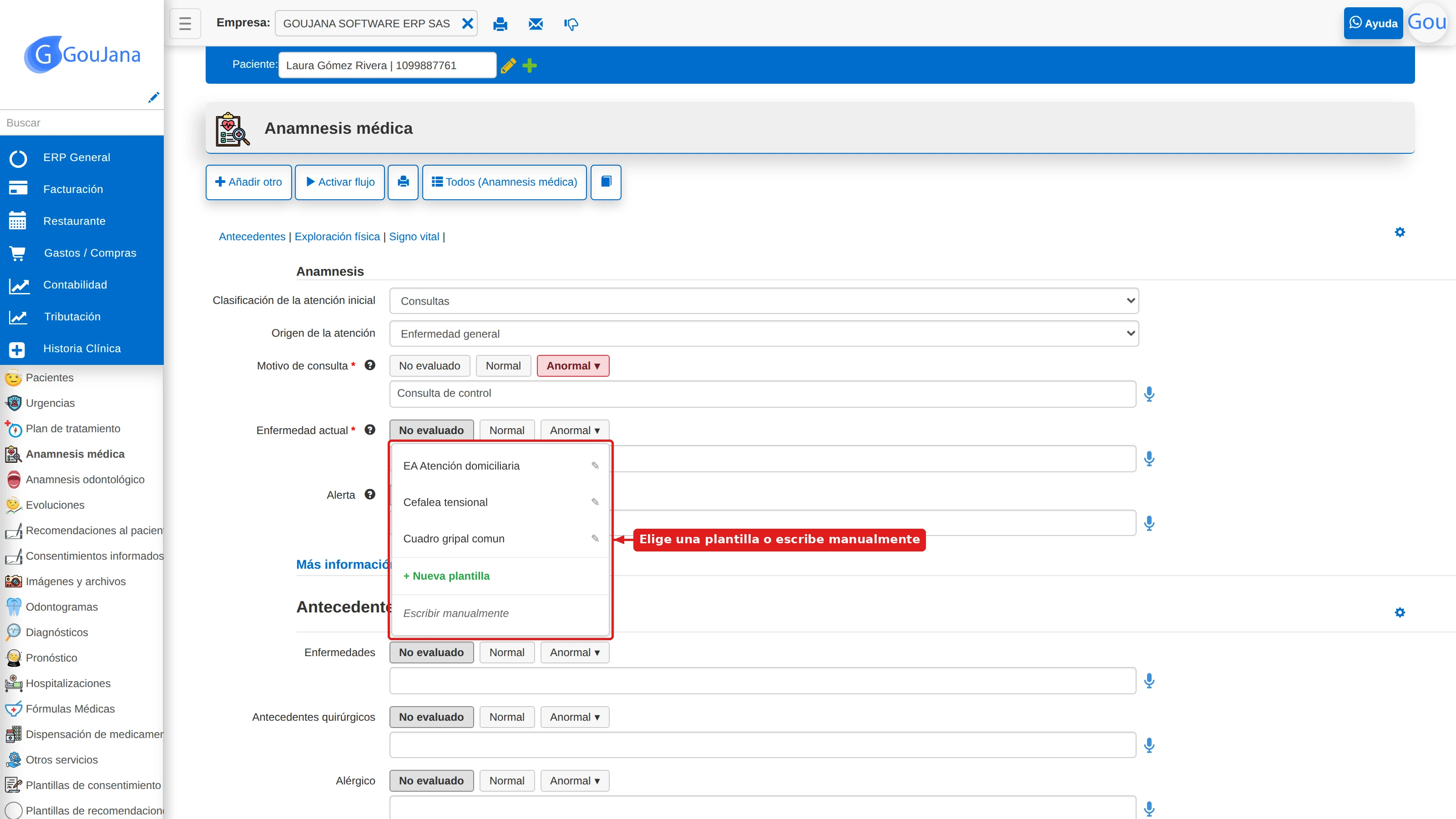Follow the Exploración física link
The width and height of the screenshot is (1456, 819).
click(337, 236)
